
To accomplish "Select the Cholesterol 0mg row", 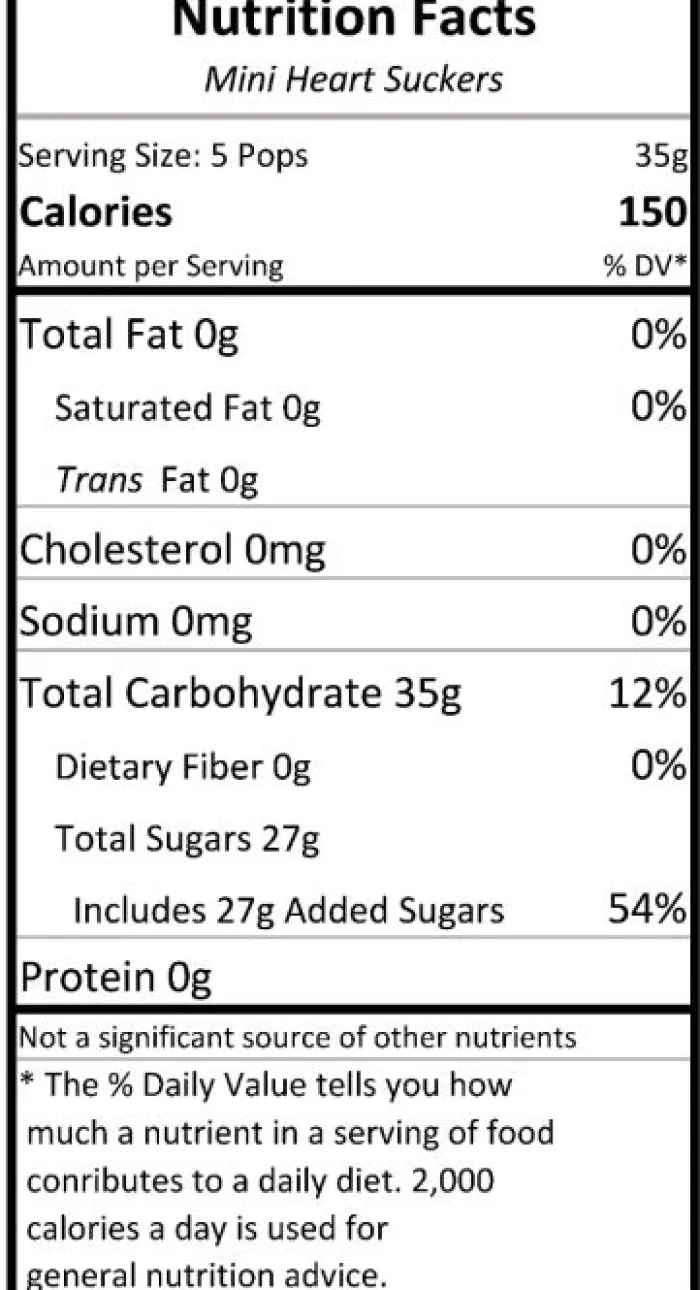I will tap(353, 550).
